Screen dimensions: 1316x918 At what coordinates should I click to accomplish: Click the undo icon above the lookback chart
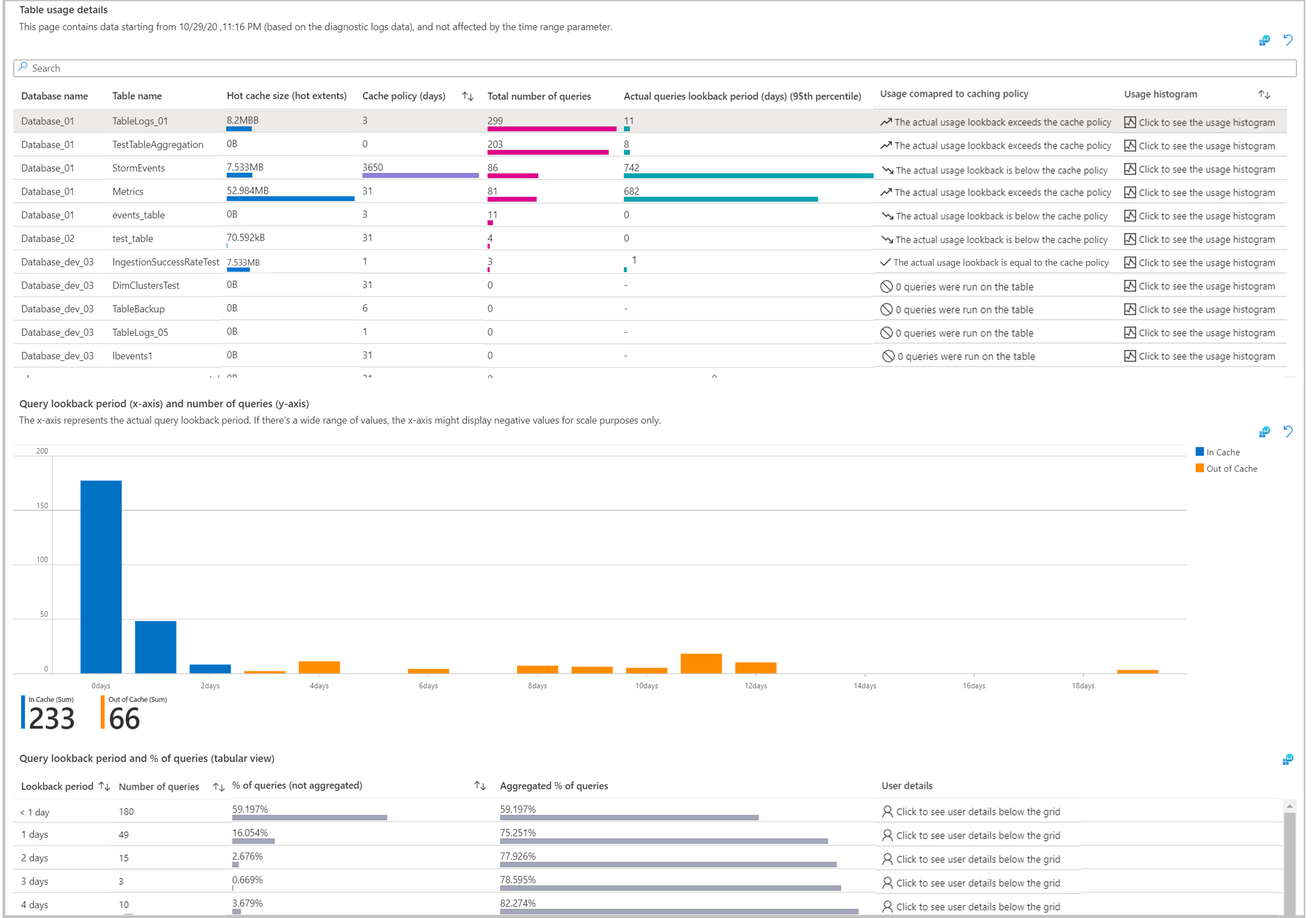click(x=1288, y=432)
